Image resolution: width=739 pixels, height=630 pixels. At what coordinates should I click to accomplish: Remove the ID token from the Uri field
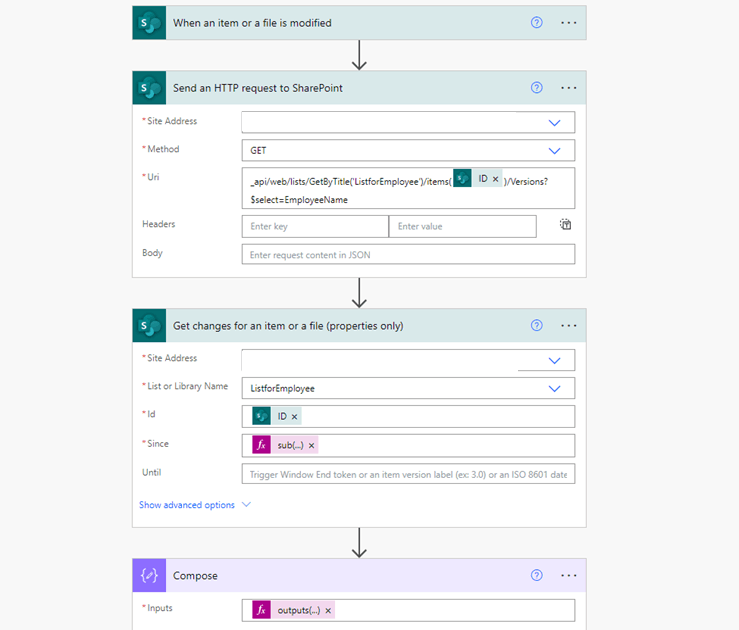495,179
